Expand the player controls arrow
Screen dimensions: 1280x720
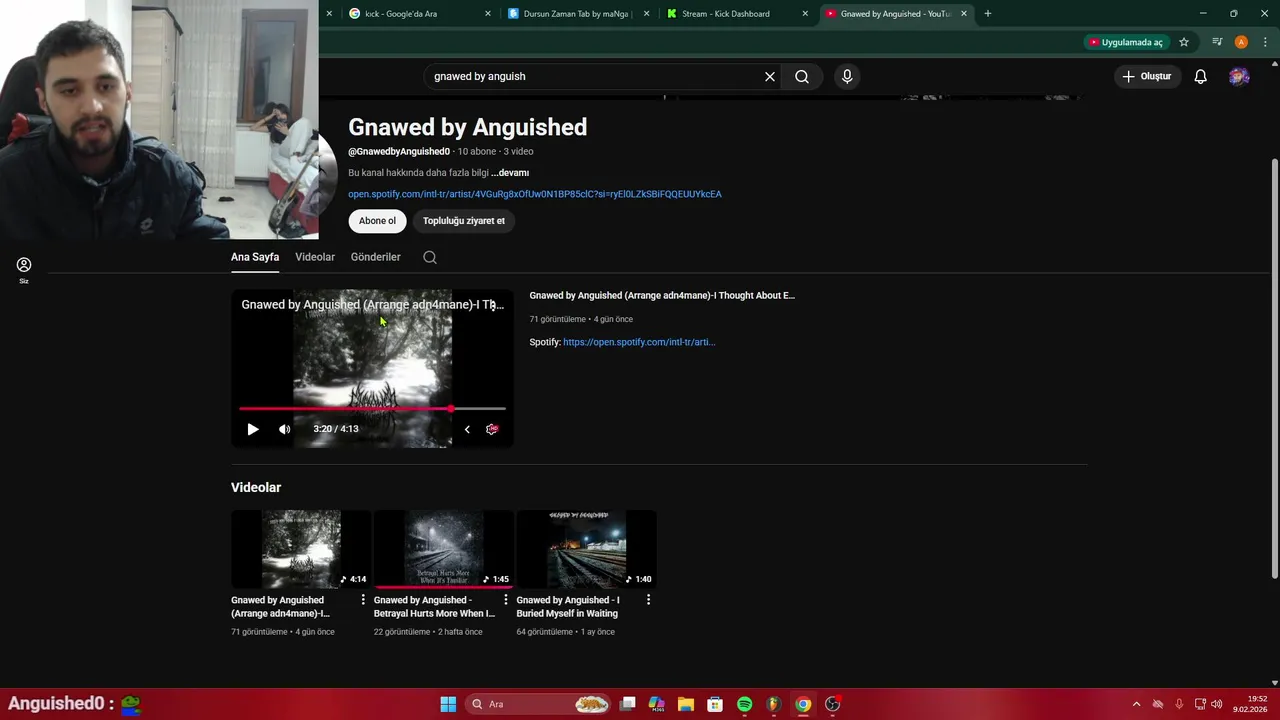point(467,429)
